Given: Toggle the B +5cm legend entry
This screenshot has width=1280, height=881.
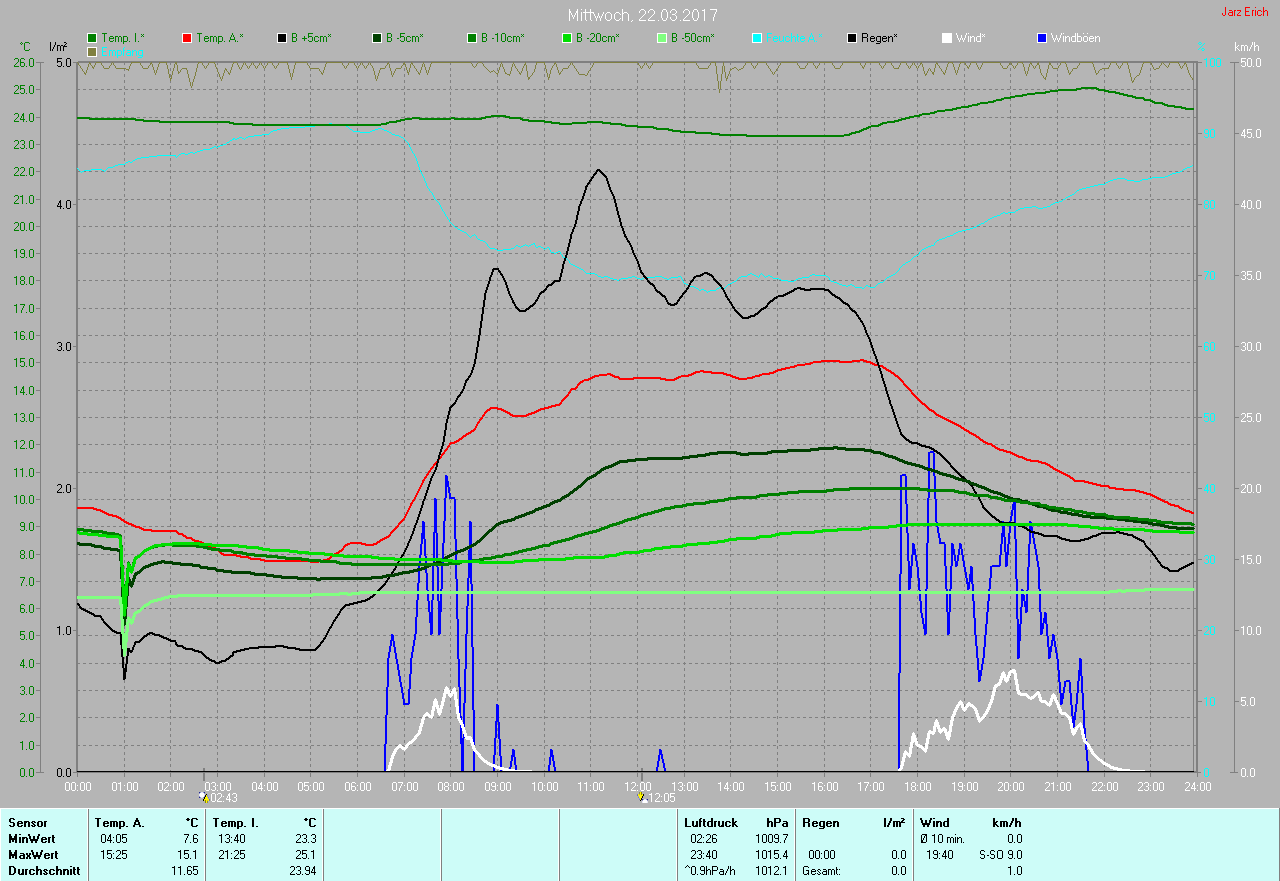Looking at the screenshot, I should point(310,38).
